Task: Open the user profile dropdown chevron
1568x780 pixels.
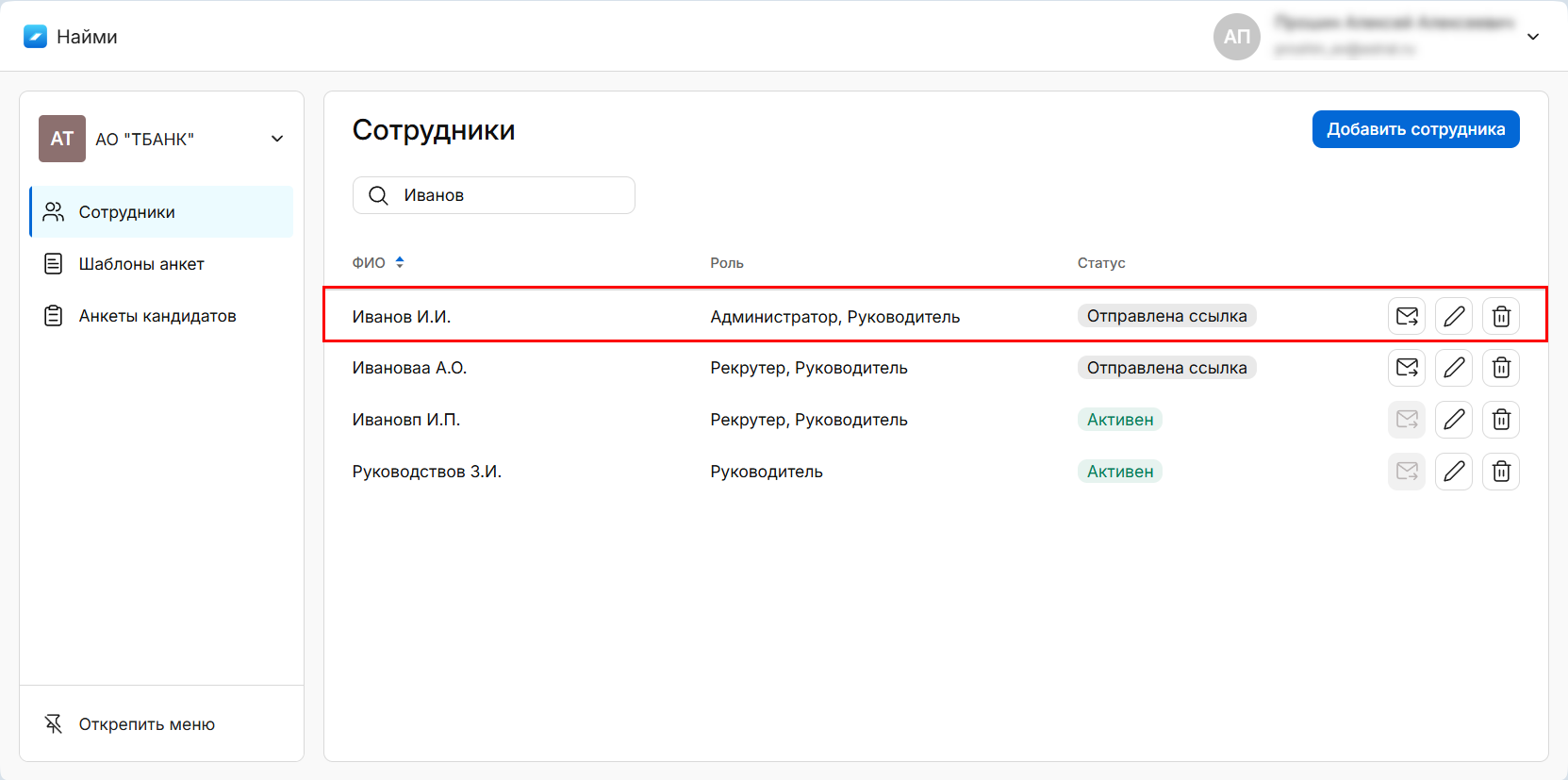Action: [1532, 37]
